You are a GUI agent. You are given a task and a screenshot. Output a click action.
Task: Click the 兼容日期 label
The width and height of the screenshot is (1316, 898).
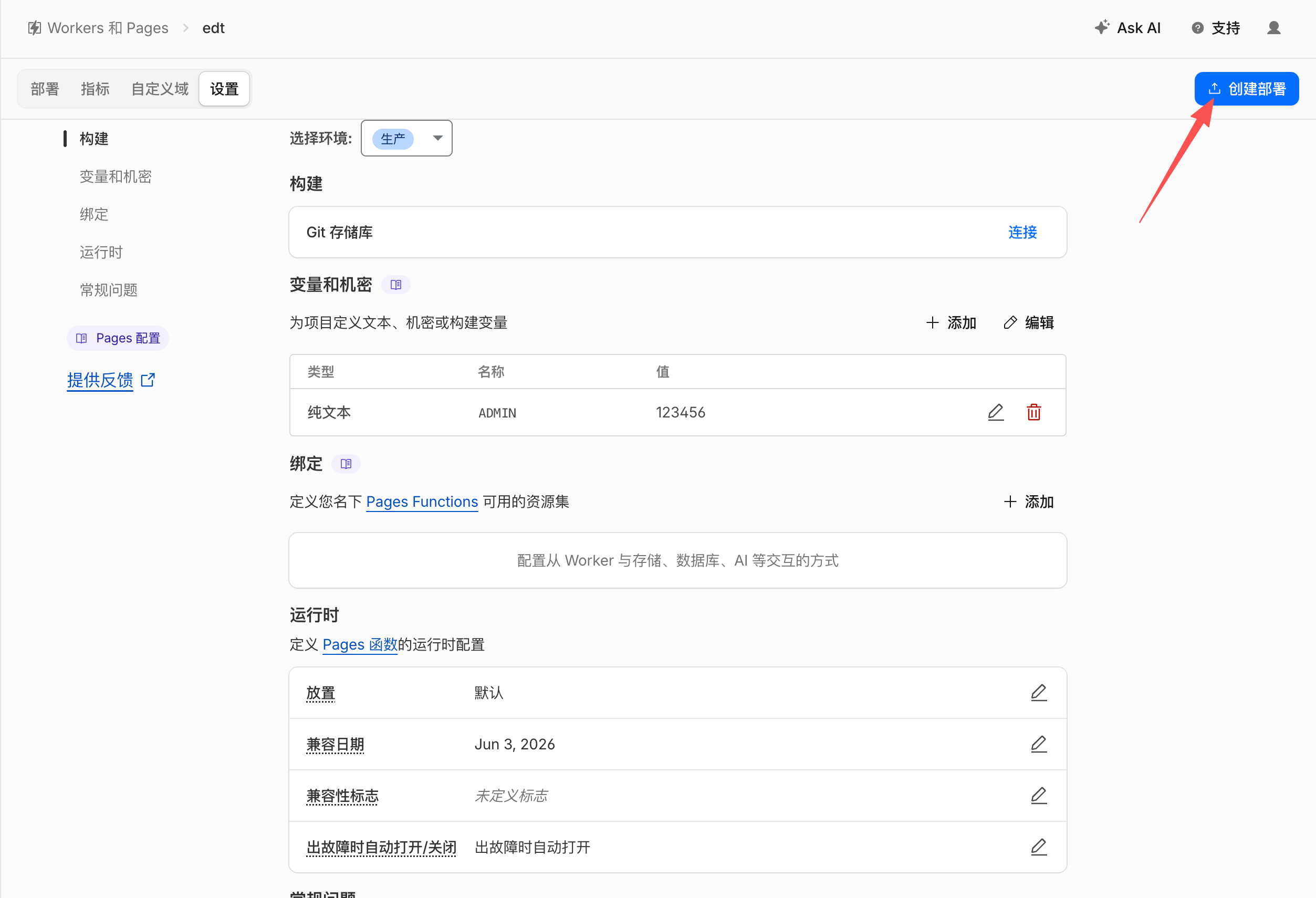(335, 745)
